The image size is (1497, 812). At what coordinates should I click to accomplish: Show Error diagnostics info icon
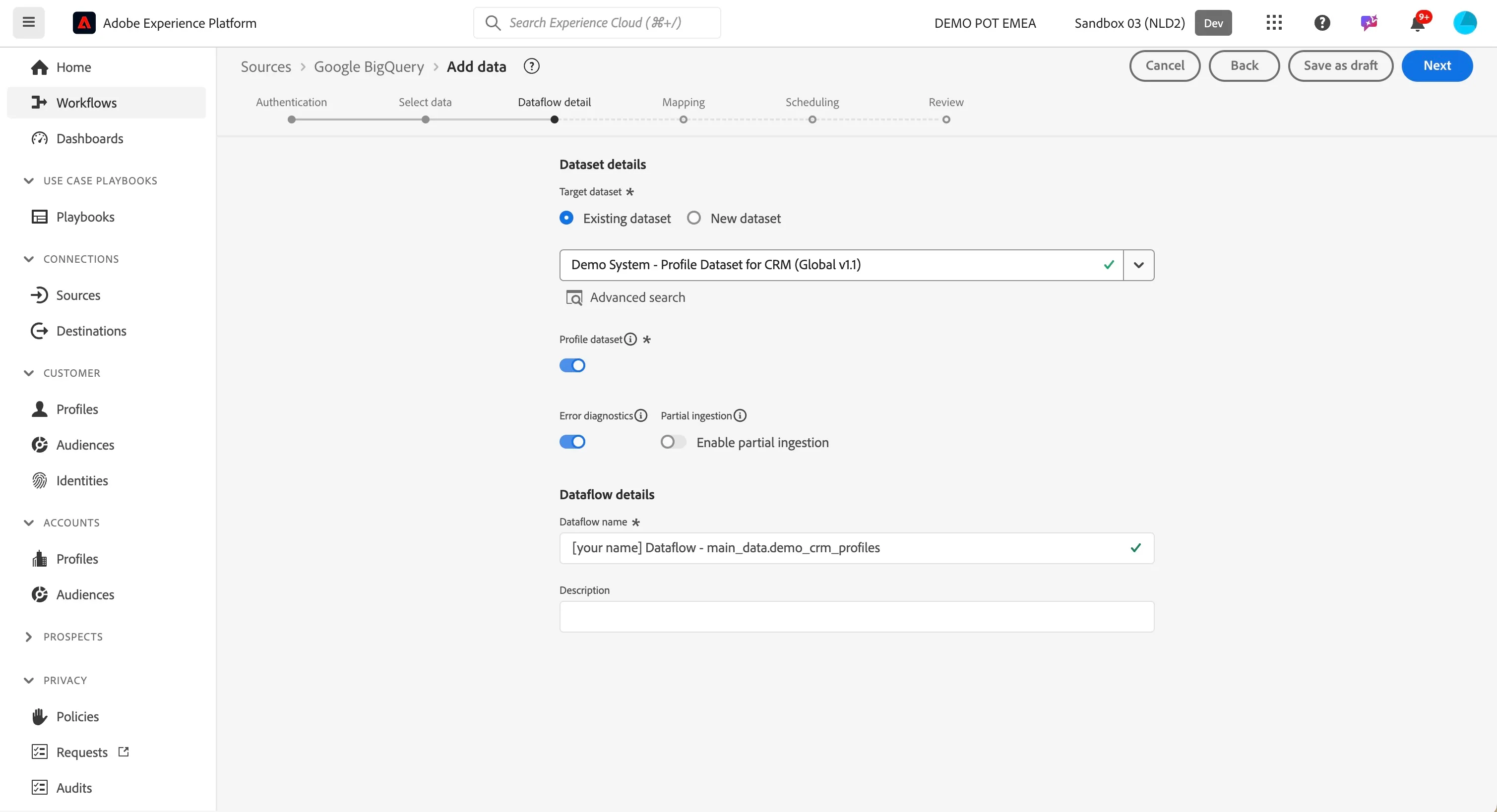pos(641,415)
